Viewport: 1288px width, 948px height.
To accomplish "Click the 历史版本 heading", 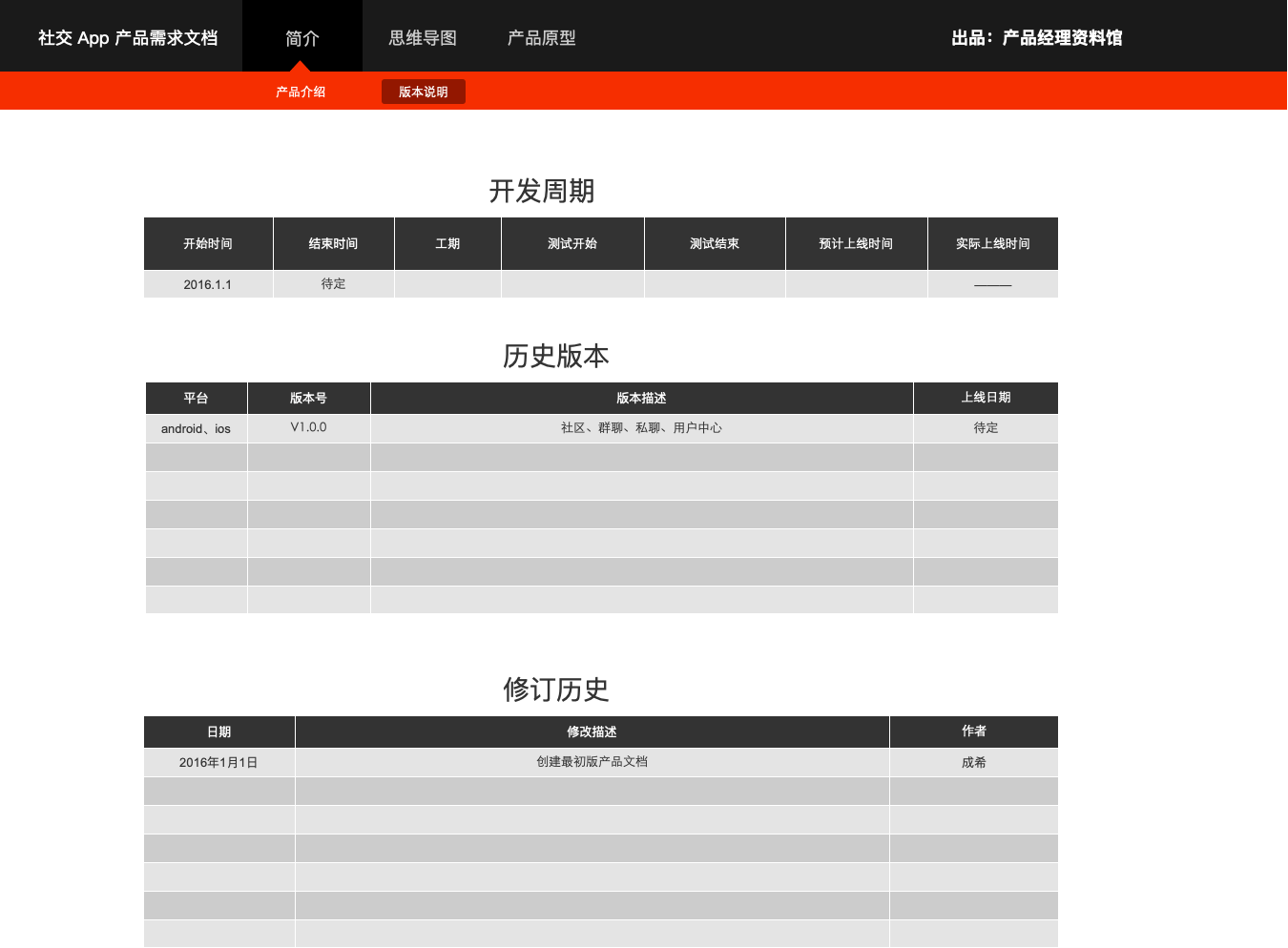I will (556, 356).
